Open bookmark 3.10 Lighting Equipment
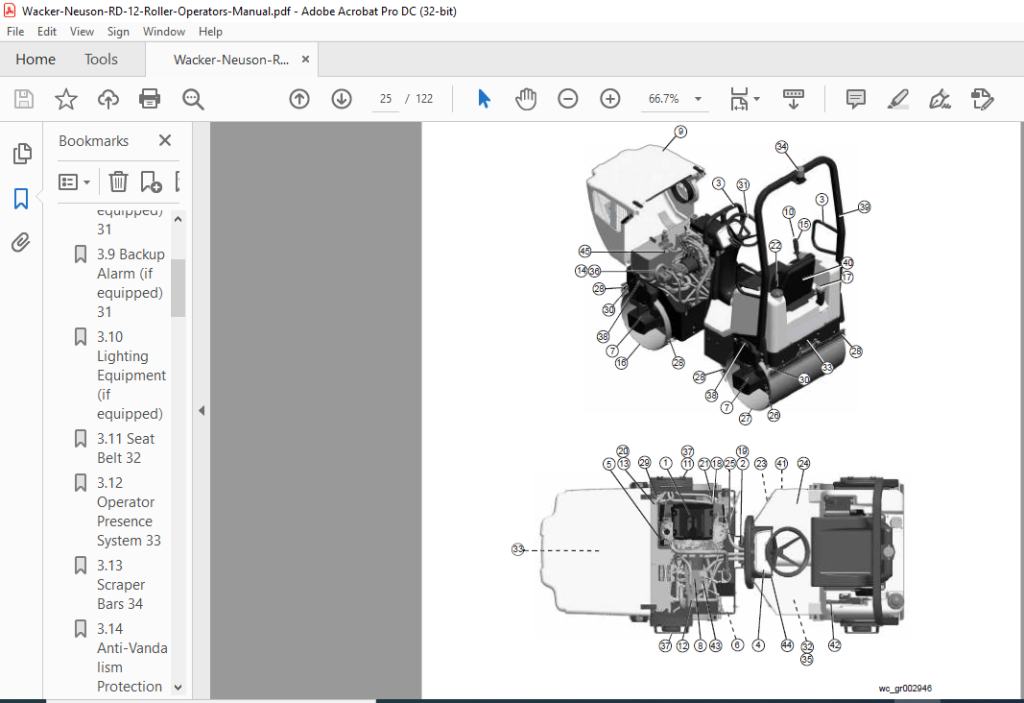This screenshot has height=703, width=1024. (x=131, y=375)
